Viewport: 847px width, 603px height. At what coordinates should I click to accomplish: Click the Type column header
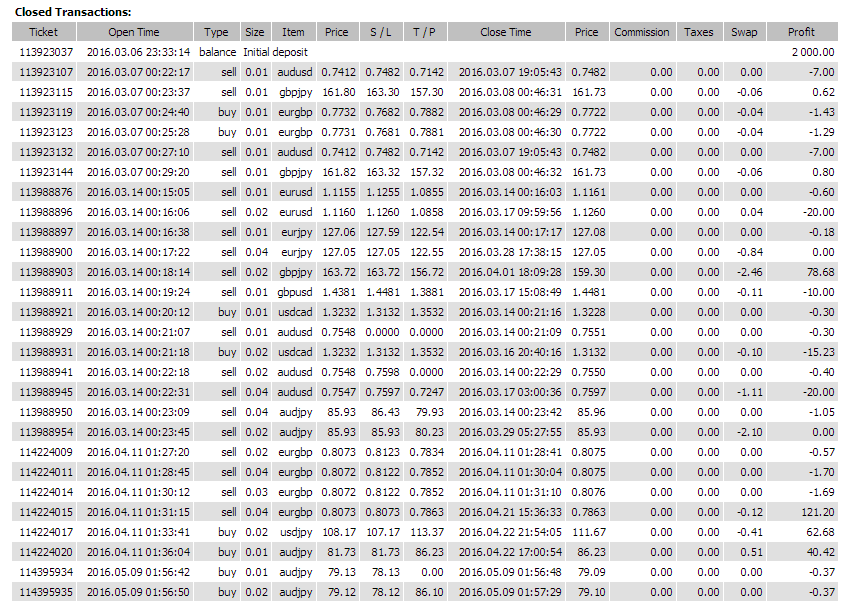(x=216, y=32)
